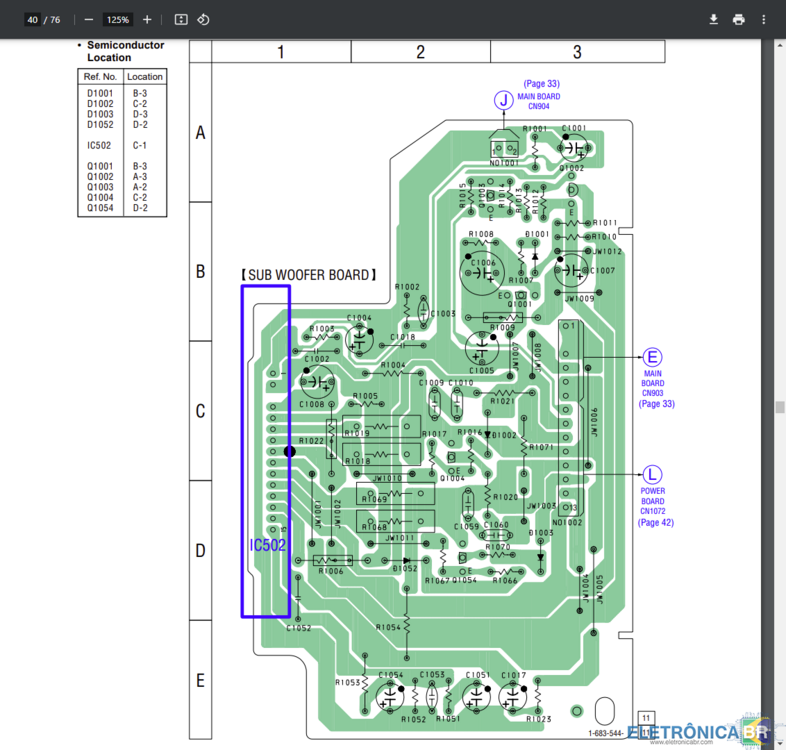Viewport: 786px width, 750px height.
Task: Click the 125% zoom level field
Action: pos(118,19)
